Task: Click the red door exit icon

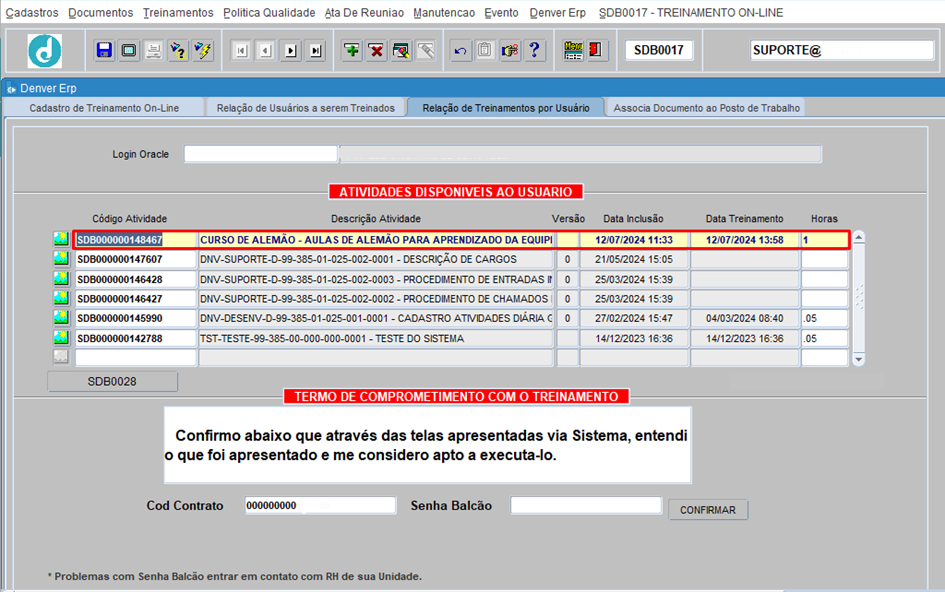Action: pos(596,50)
